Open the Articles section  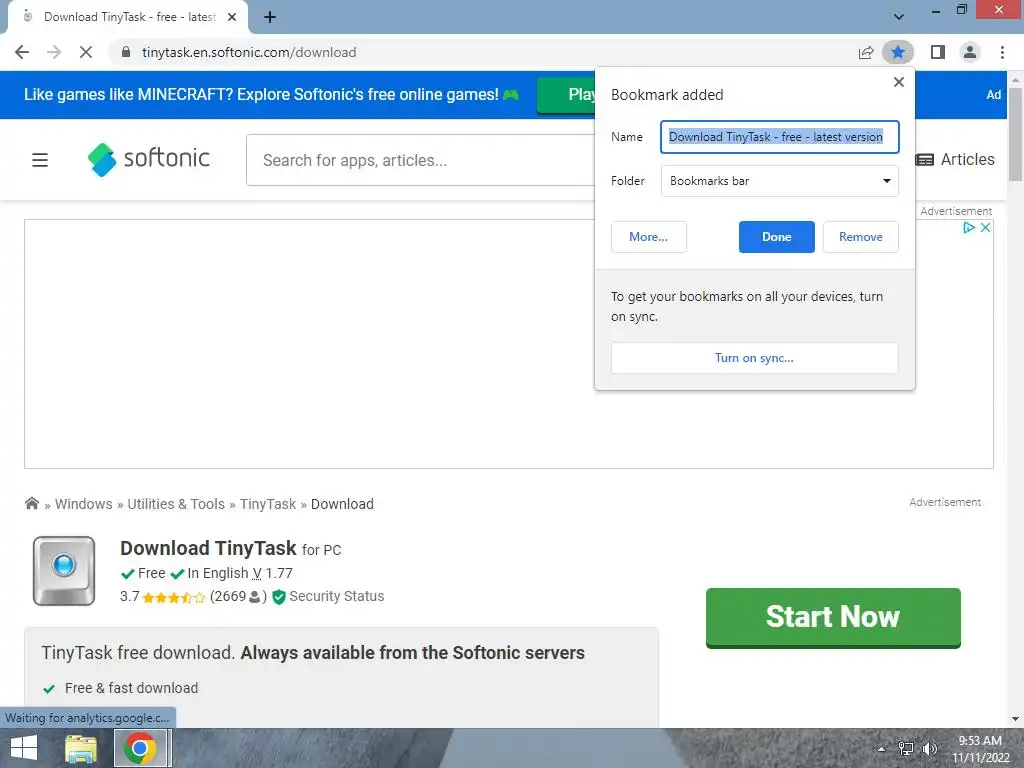coord(955,159)
